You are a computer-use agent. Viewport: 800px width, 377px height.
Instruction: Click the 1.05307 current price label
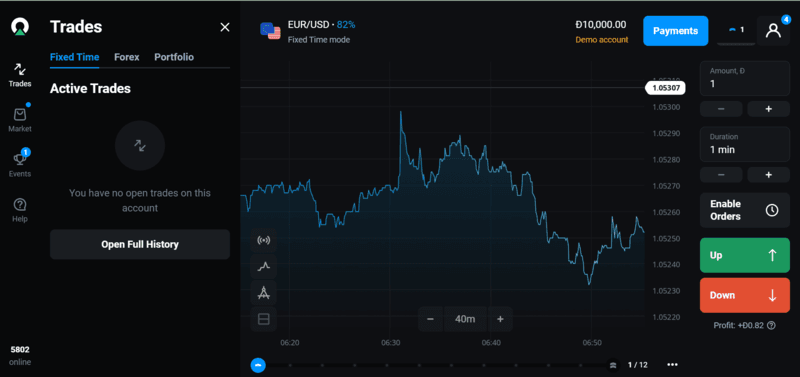coord(665,88)
